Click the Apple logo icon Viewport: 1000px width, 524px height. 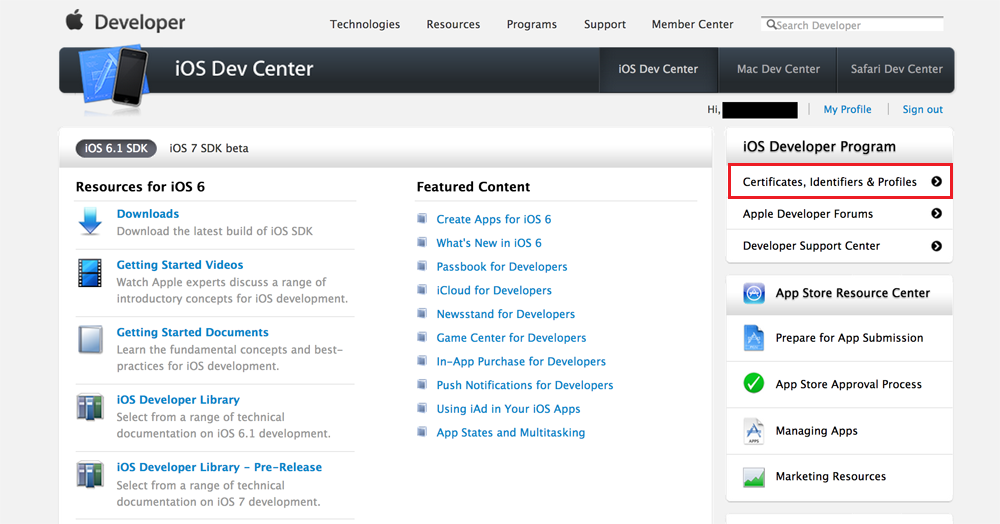click(x=75, y=20)
